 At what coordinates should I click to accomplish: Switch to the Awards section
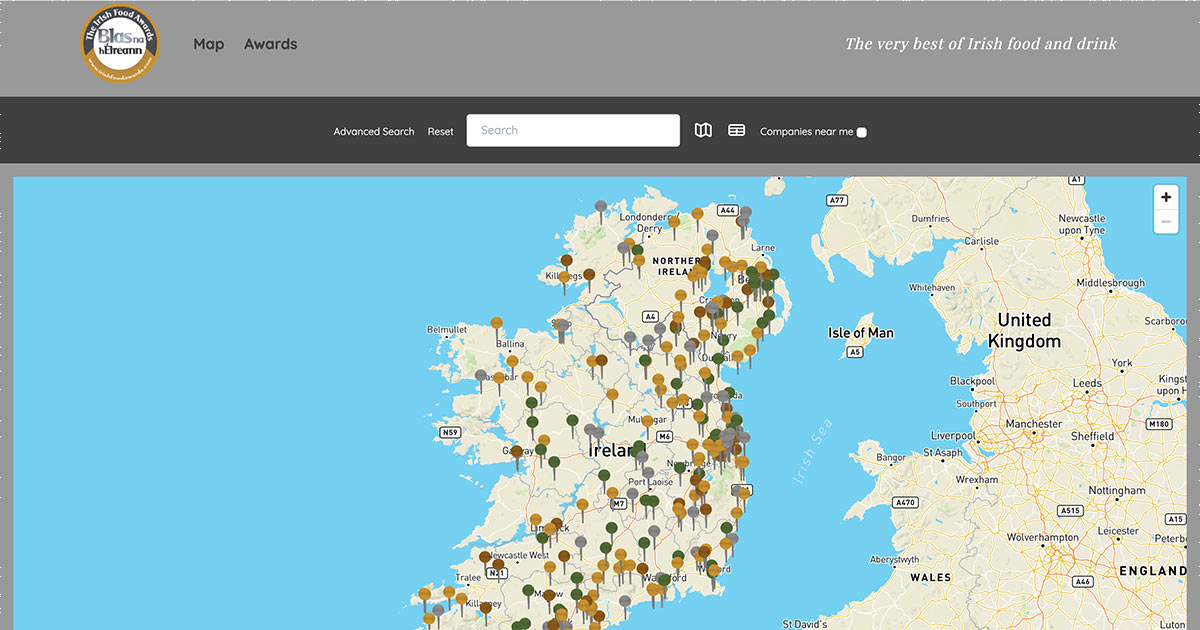coord(270,44)
